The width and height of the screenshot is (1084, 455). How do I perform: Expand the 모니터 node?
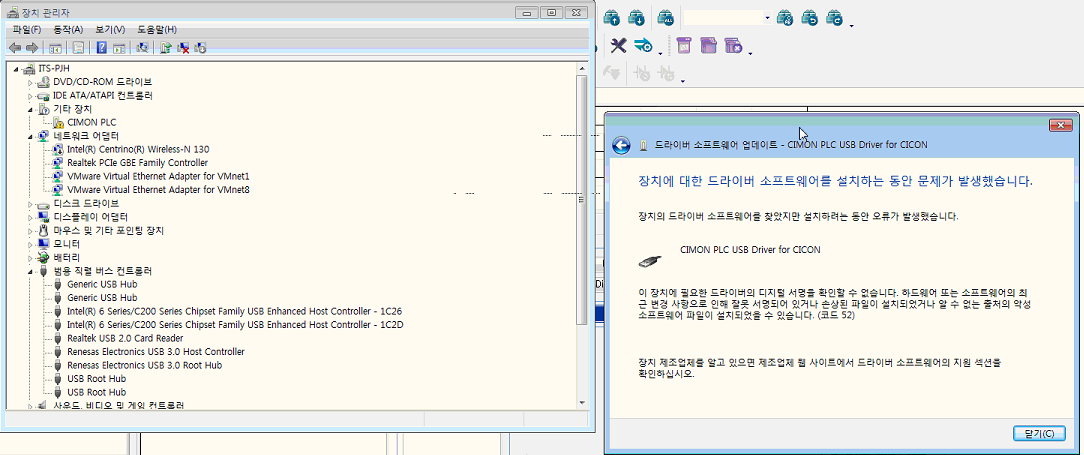tap(30, 244)
